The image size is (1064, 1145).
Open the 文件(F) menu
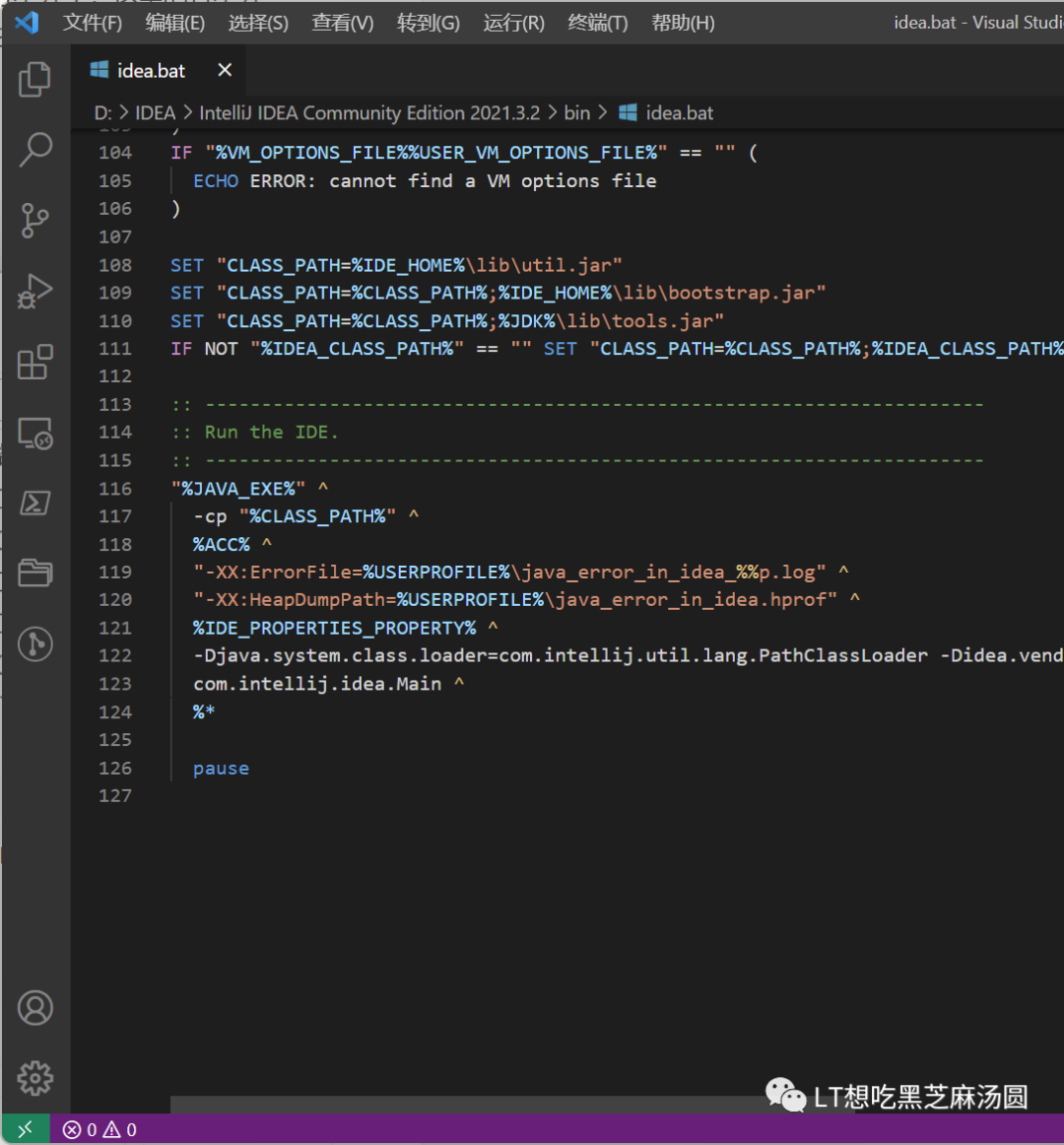click(92, 23)
